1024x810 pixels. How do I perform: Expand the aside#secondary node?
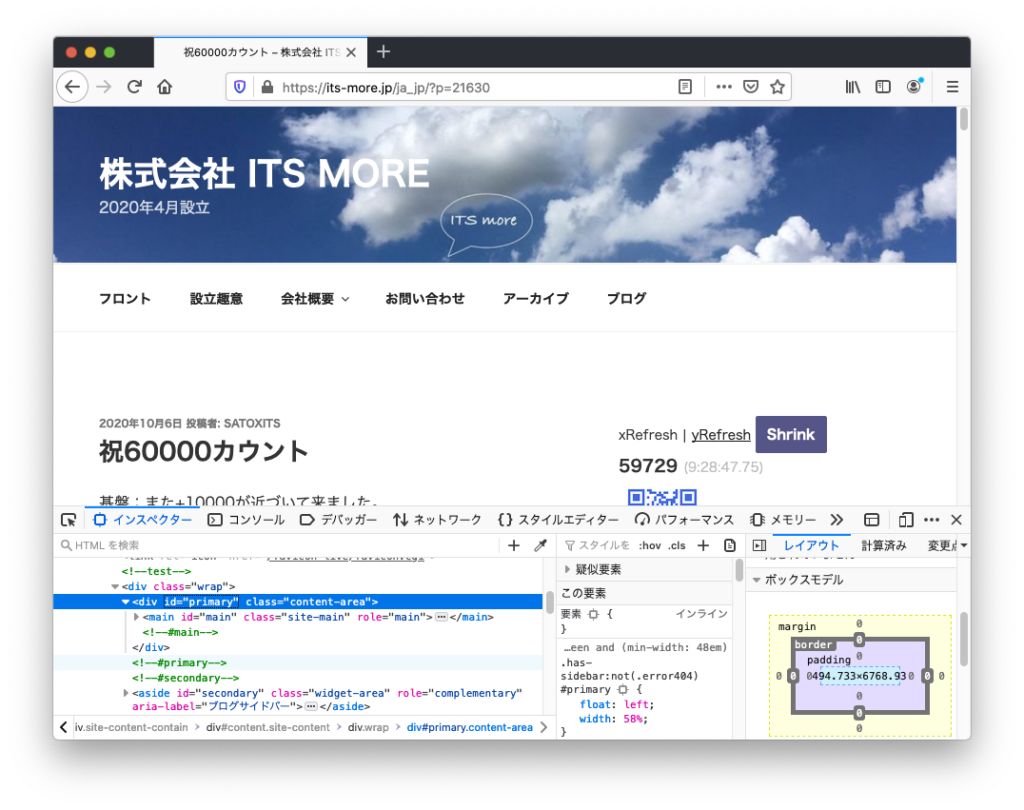[x=125, y=693]
